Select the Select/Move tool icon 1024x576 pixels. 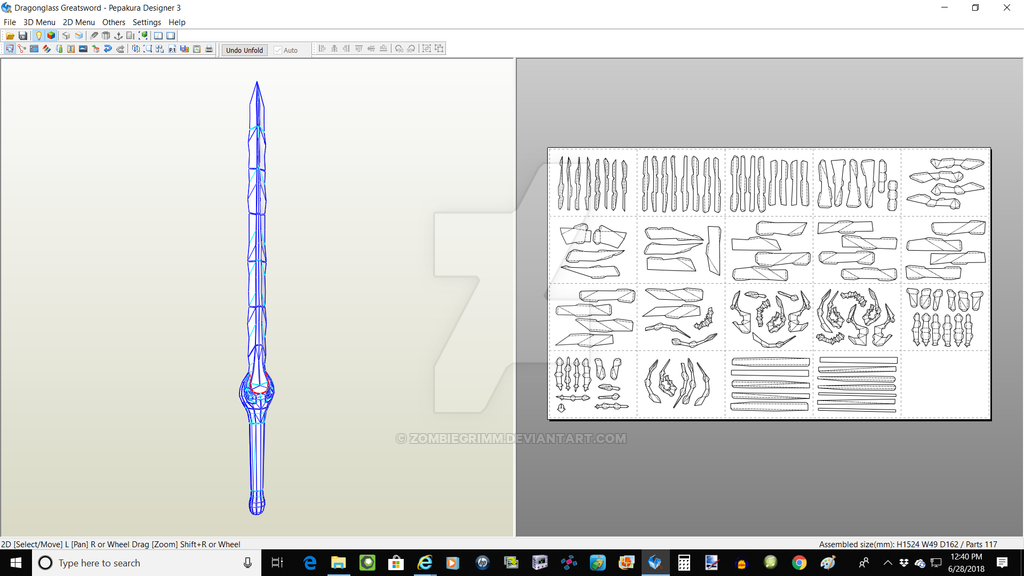10,49
